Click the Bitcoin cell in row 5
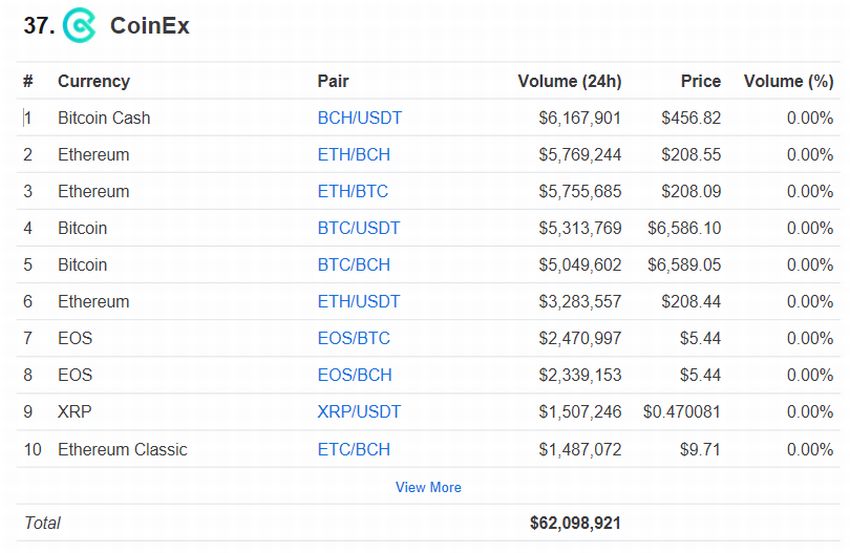This screenshot has height=553, width=850. click(x=82, y=265)
